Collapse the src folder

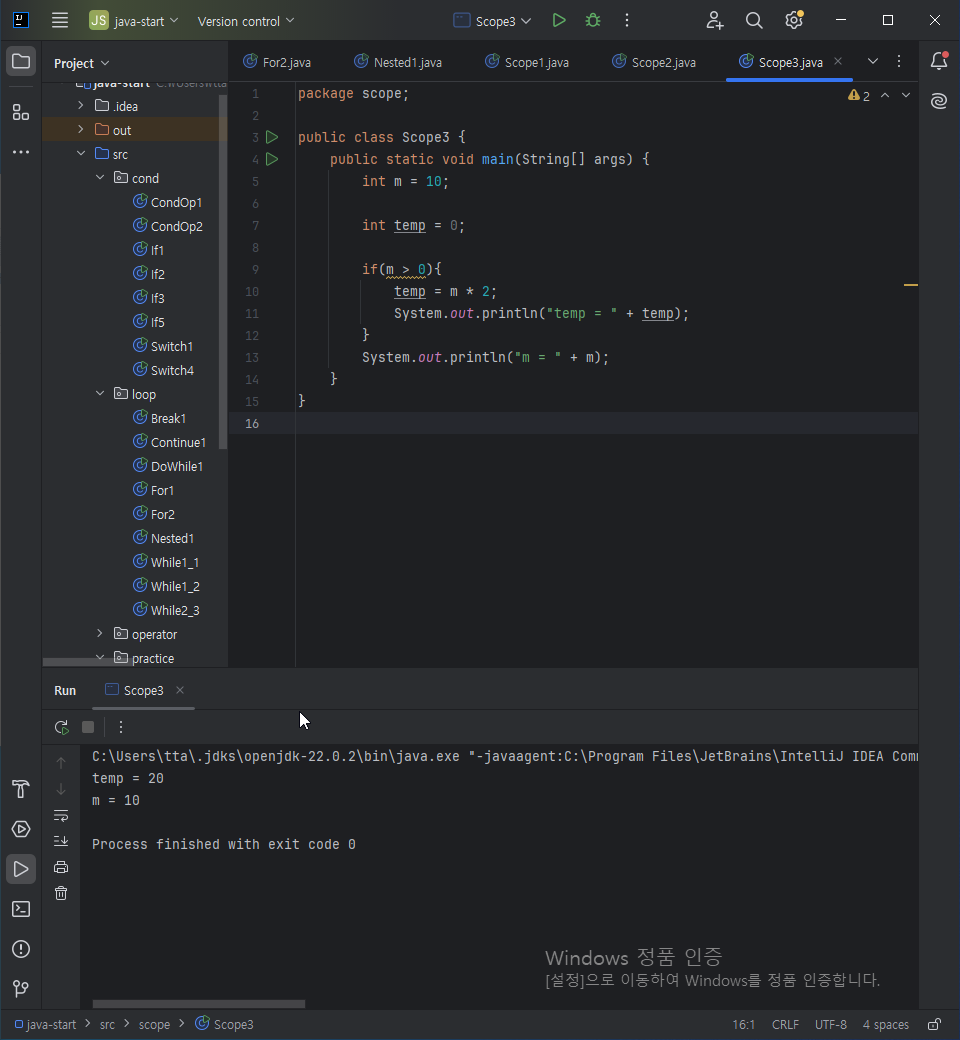click(81, 153)
